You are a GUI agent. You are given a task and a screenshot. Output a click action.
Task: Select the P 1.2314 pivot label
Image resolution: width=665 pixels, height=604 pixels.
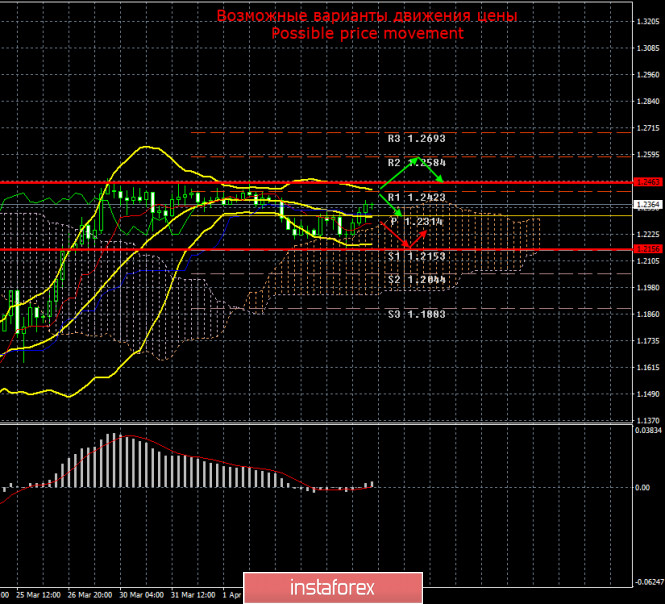(x=416, y=221)
